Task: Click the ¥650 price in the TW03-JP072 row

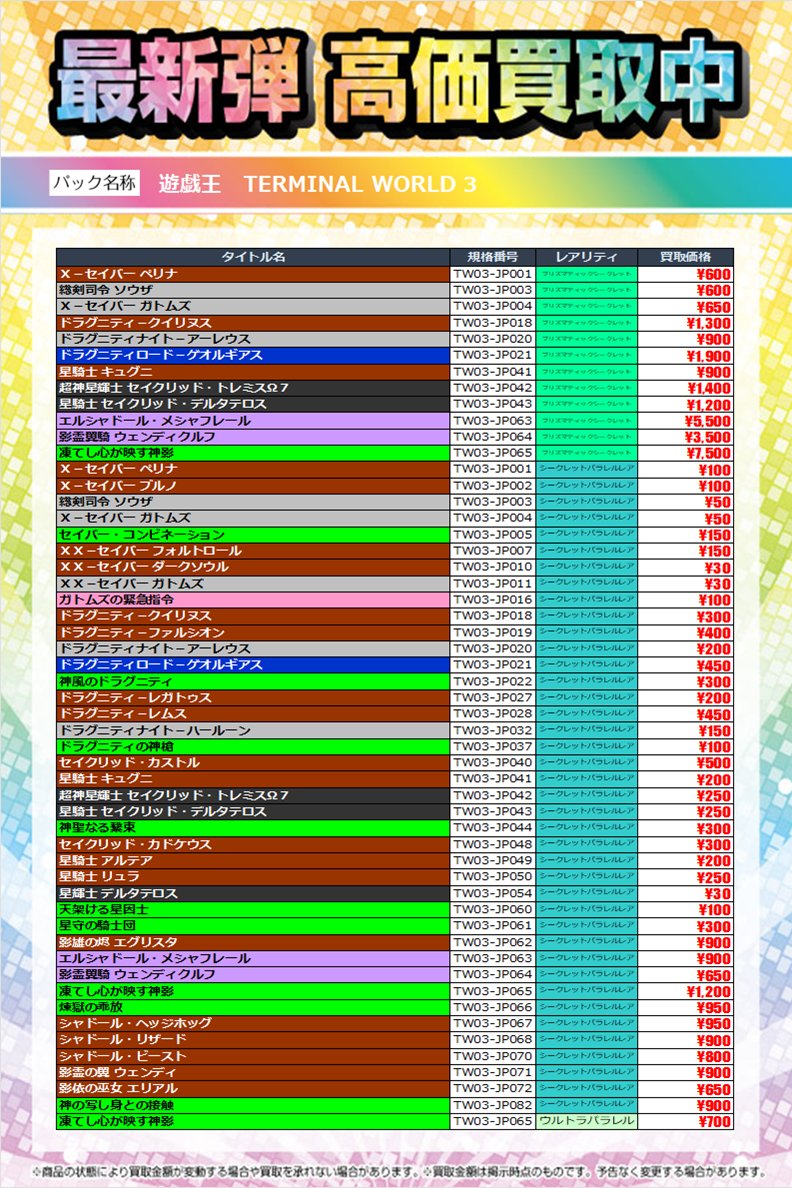Action: click(x=685, y=1088)
